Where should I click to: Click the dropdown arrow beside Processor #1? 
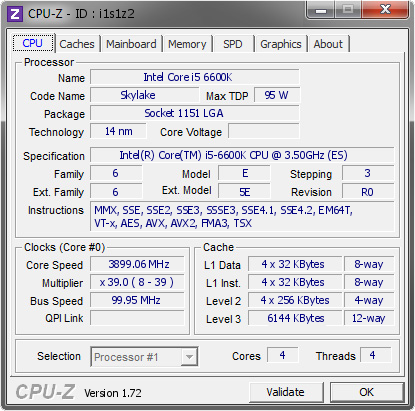pyautogui.click(x=189, y=357)
